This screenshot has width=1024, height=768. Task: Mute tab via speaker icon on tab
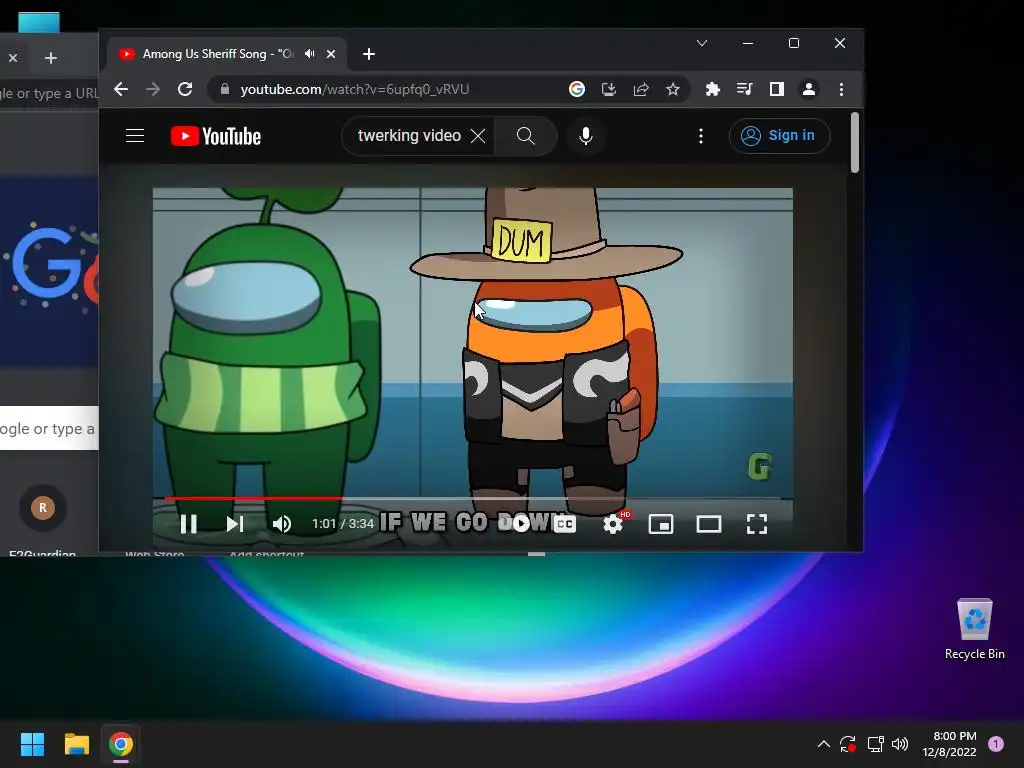tap(310, 54)
